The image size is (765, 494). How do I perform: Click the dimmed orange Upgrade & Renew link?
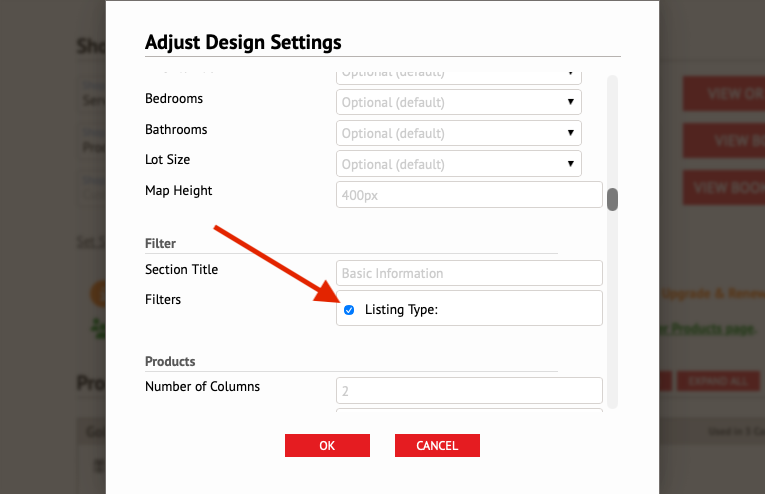(713, 294)
